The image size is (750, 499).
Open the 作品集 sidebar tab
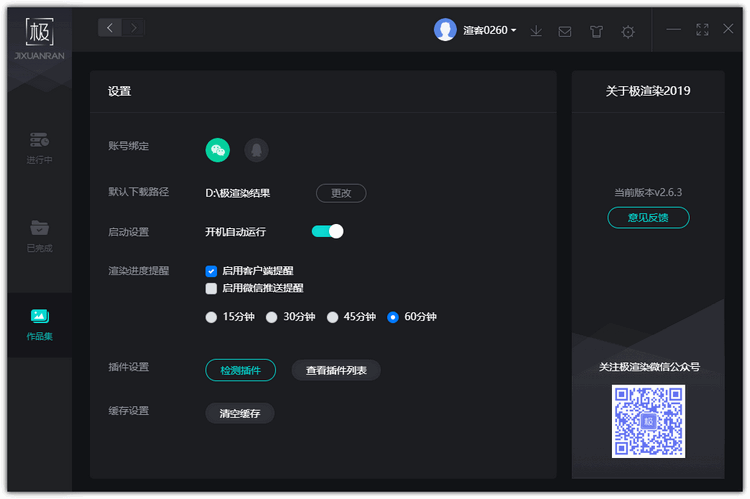pos(39,325)
